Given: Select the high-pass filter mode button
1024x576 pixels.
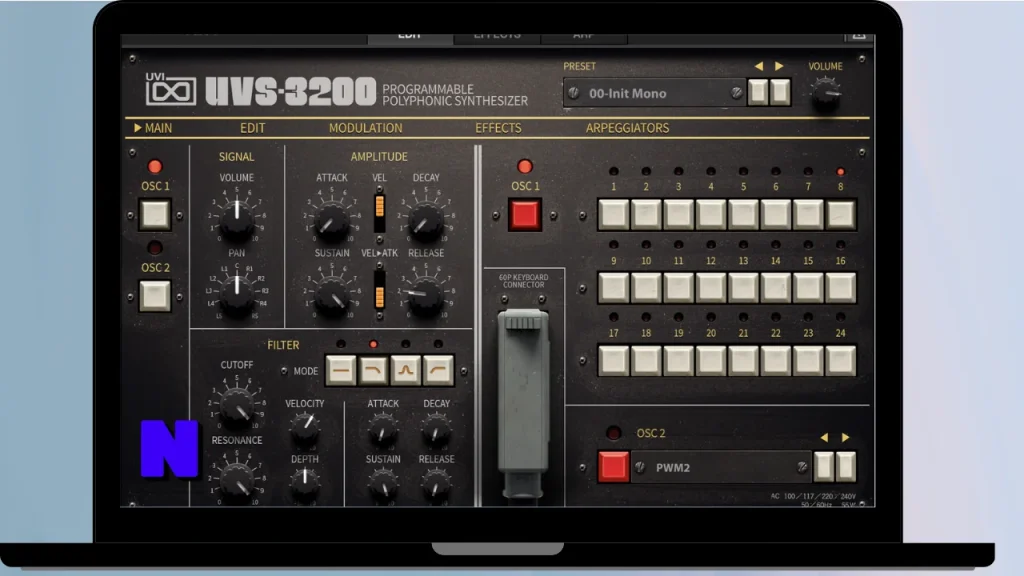Looking at the screenshot, I should click(438, 370).
